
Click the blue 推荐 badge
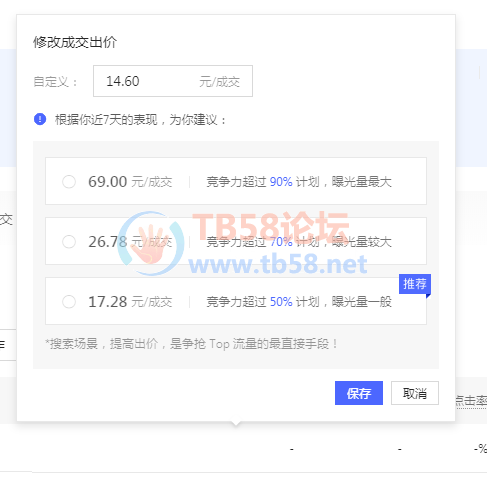point(415,284)
